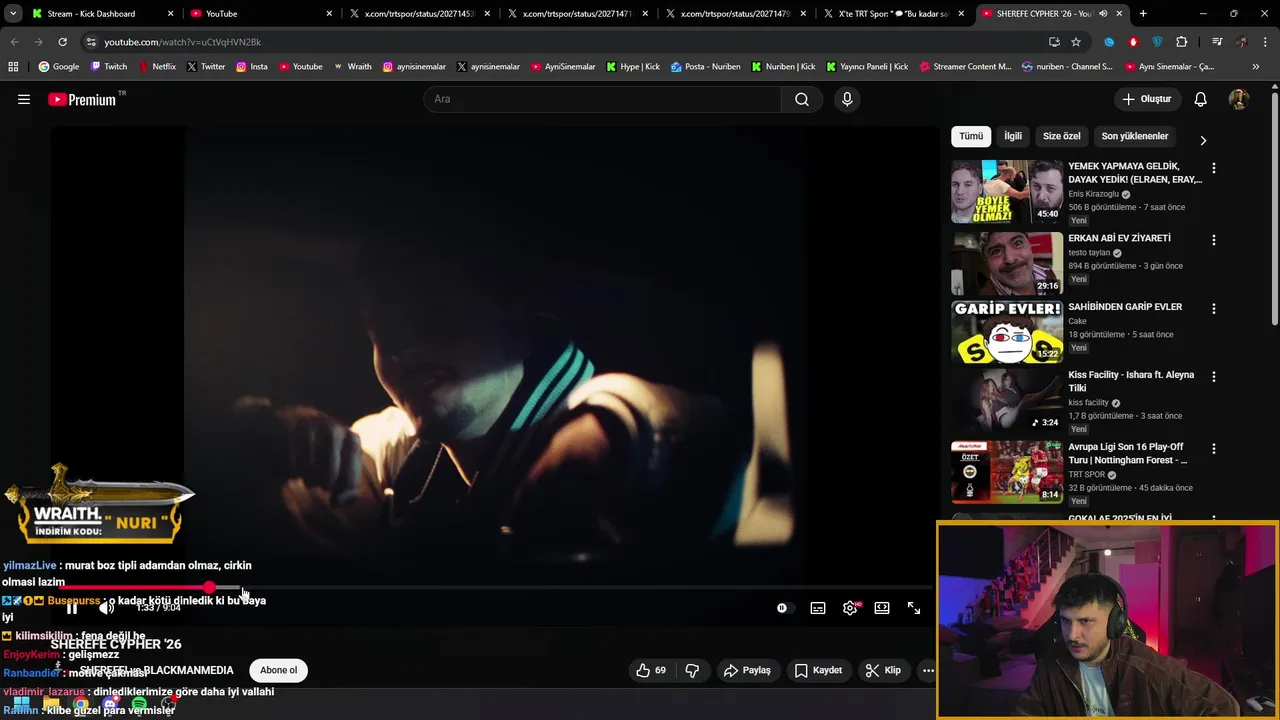
Task: Click the address bar URL
Action: pyautogui.click(x=183, y=42)
